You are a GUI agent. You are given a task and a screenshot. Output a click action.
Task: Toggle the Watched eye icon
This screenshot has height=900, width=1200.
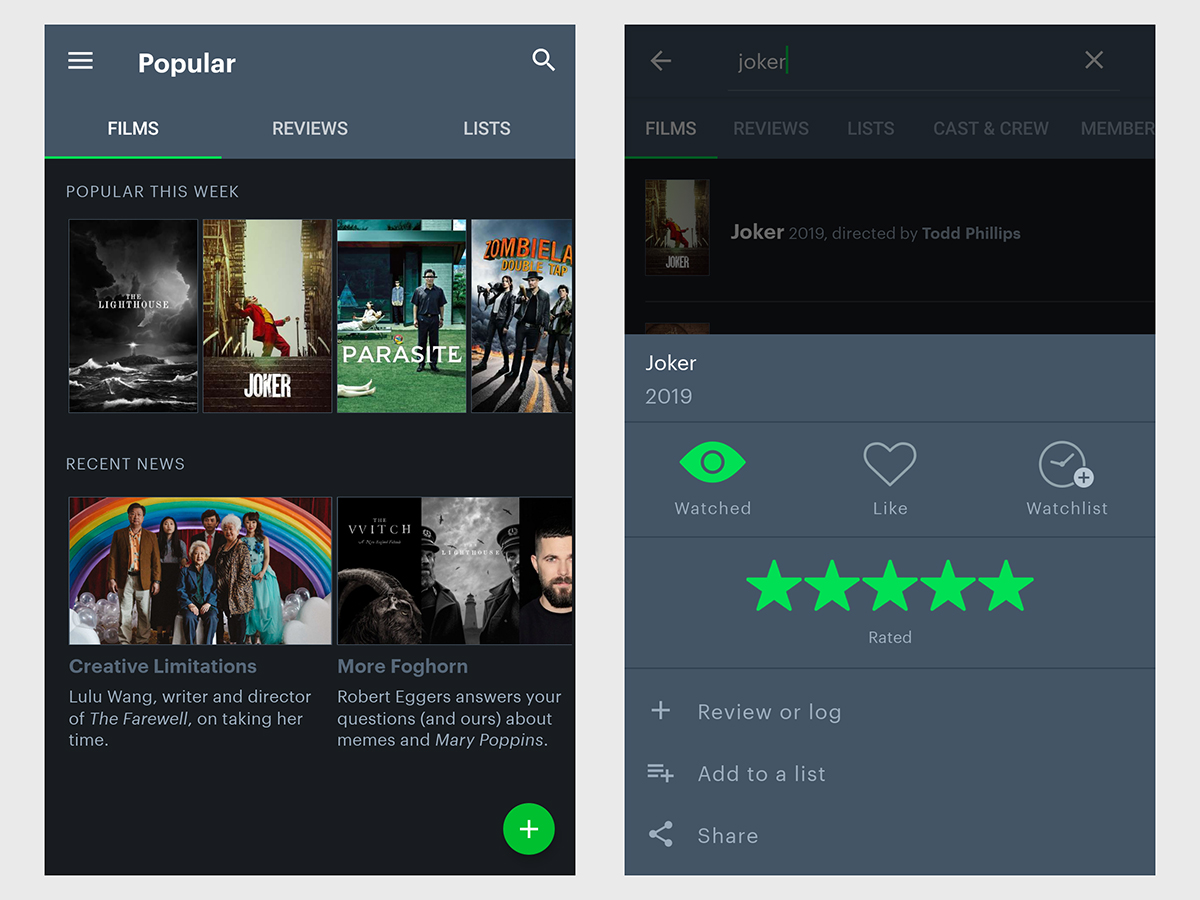pyautogui.click(x=712, y=463)
